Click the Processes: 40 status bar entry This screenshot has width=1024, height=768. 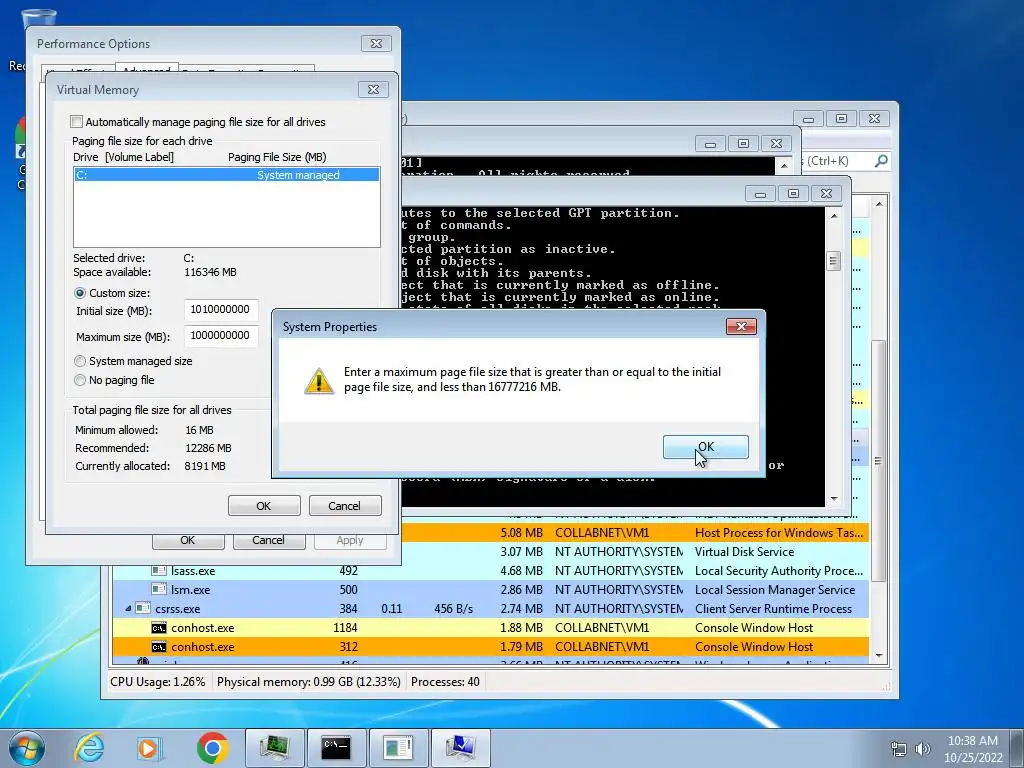pyautogui.click(x=445, y=682)
